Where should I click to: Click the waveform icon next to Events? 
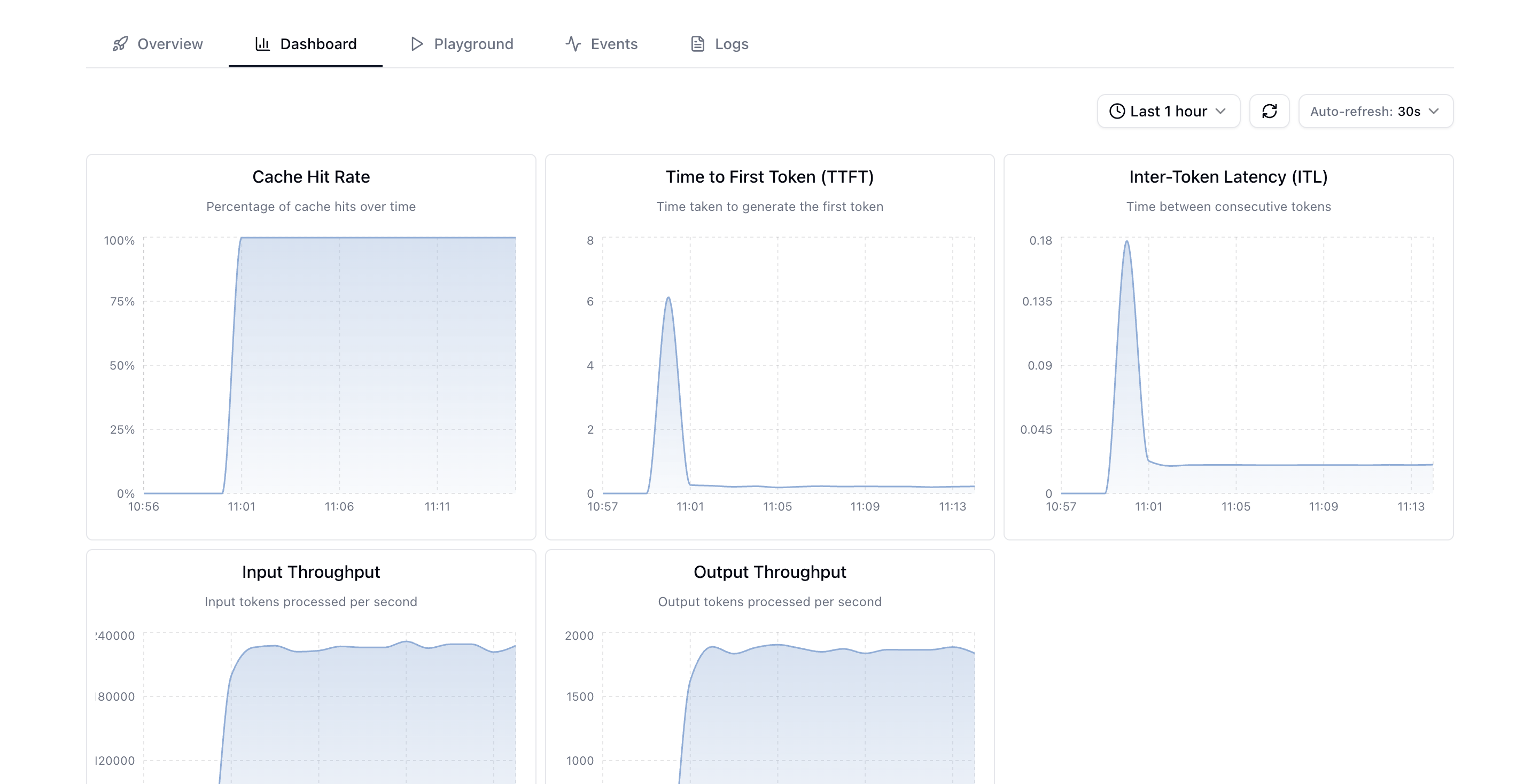coord(573,43)
